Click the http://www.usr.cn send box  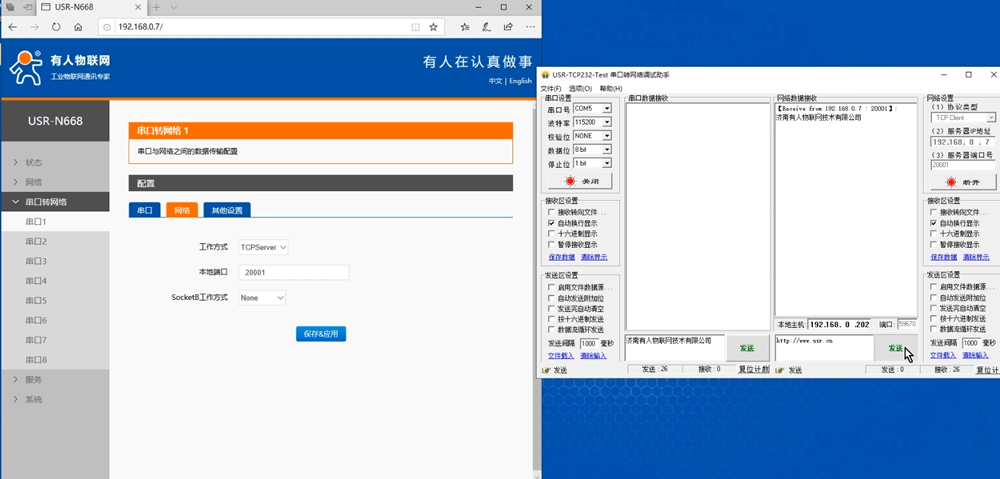pyautogui.click(x=824, y=348)
